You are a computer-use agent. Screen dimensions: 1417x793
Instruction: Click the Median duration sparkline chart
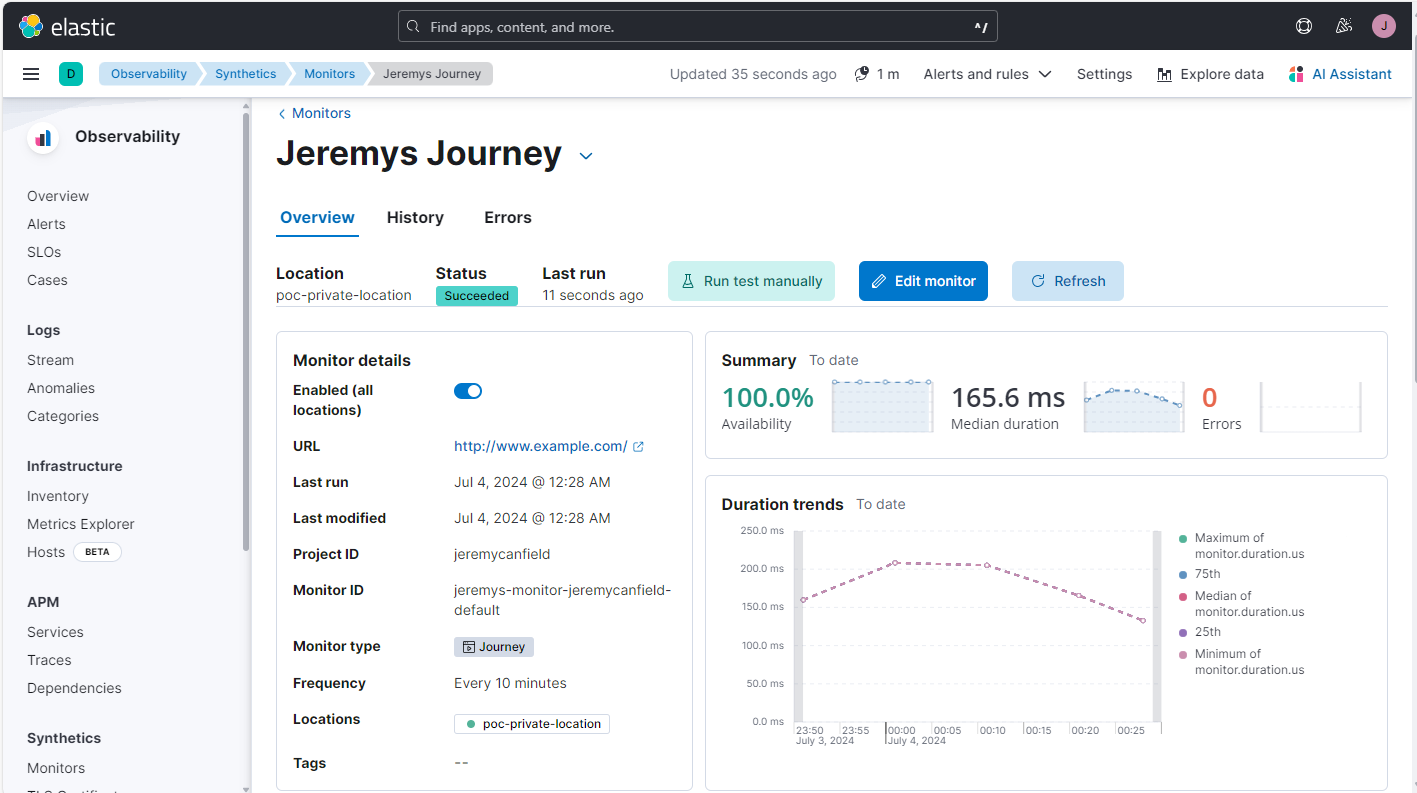tap(1134, 406)
